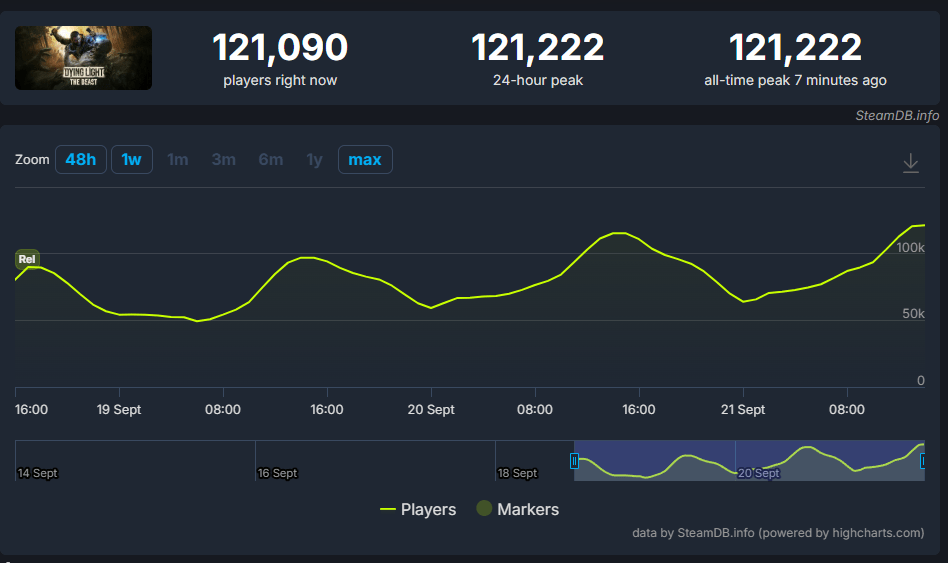The width and height of the screenshot is (948, 563).
Task: Click the highlighted navigator selection area
Action: 750,460
